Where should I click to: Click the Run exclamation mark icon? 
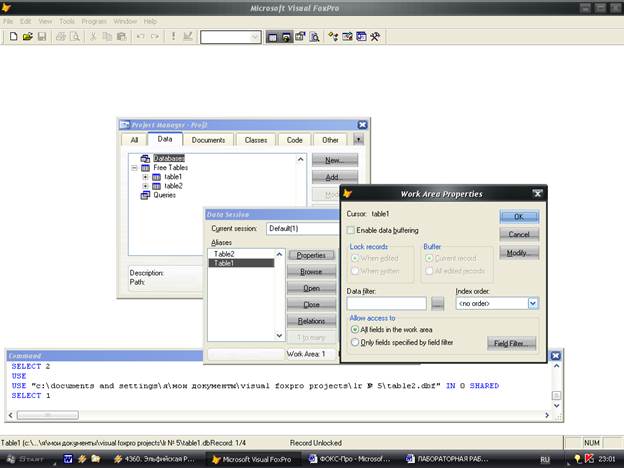pos(173,37)
